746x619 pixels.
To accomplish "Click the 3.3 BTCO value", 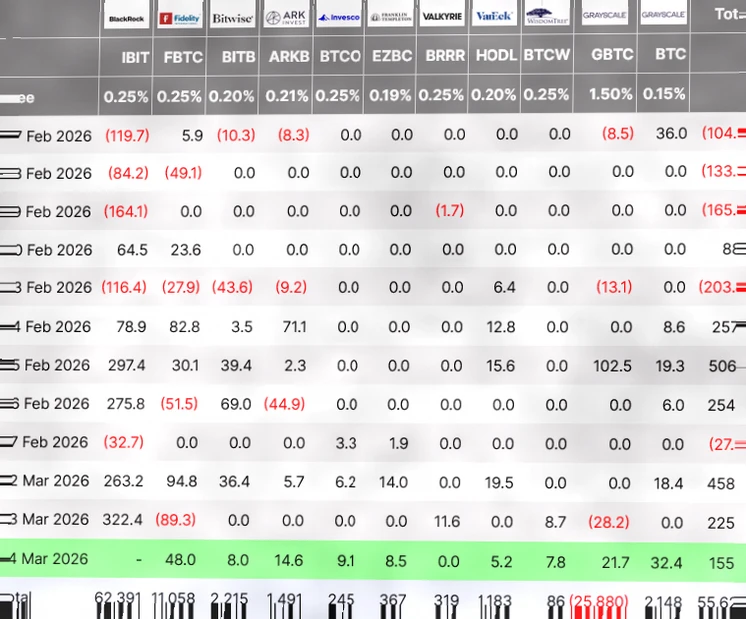I will [346, 443].
